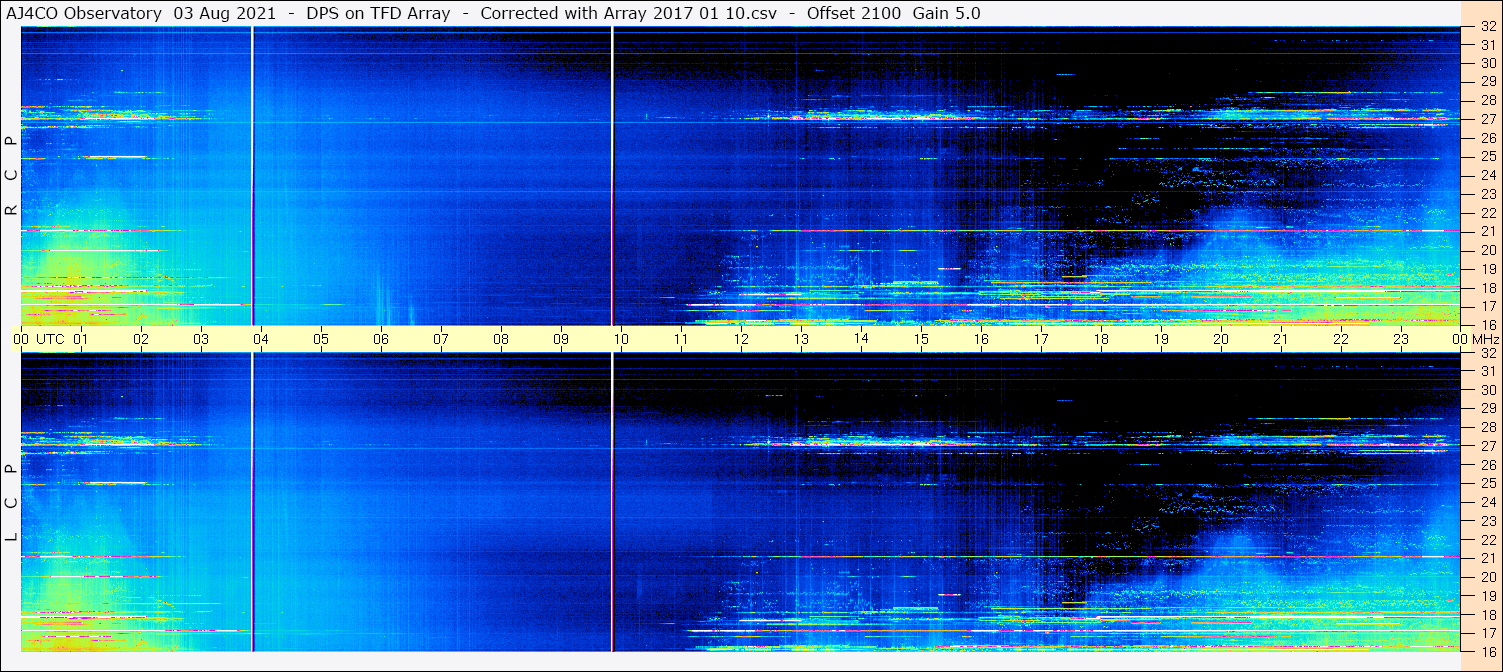Image resolution: width=1503 pixels, height=672 pixels.
Task: Click hour label "19" on the time axis
Action: pos(1161,339)
